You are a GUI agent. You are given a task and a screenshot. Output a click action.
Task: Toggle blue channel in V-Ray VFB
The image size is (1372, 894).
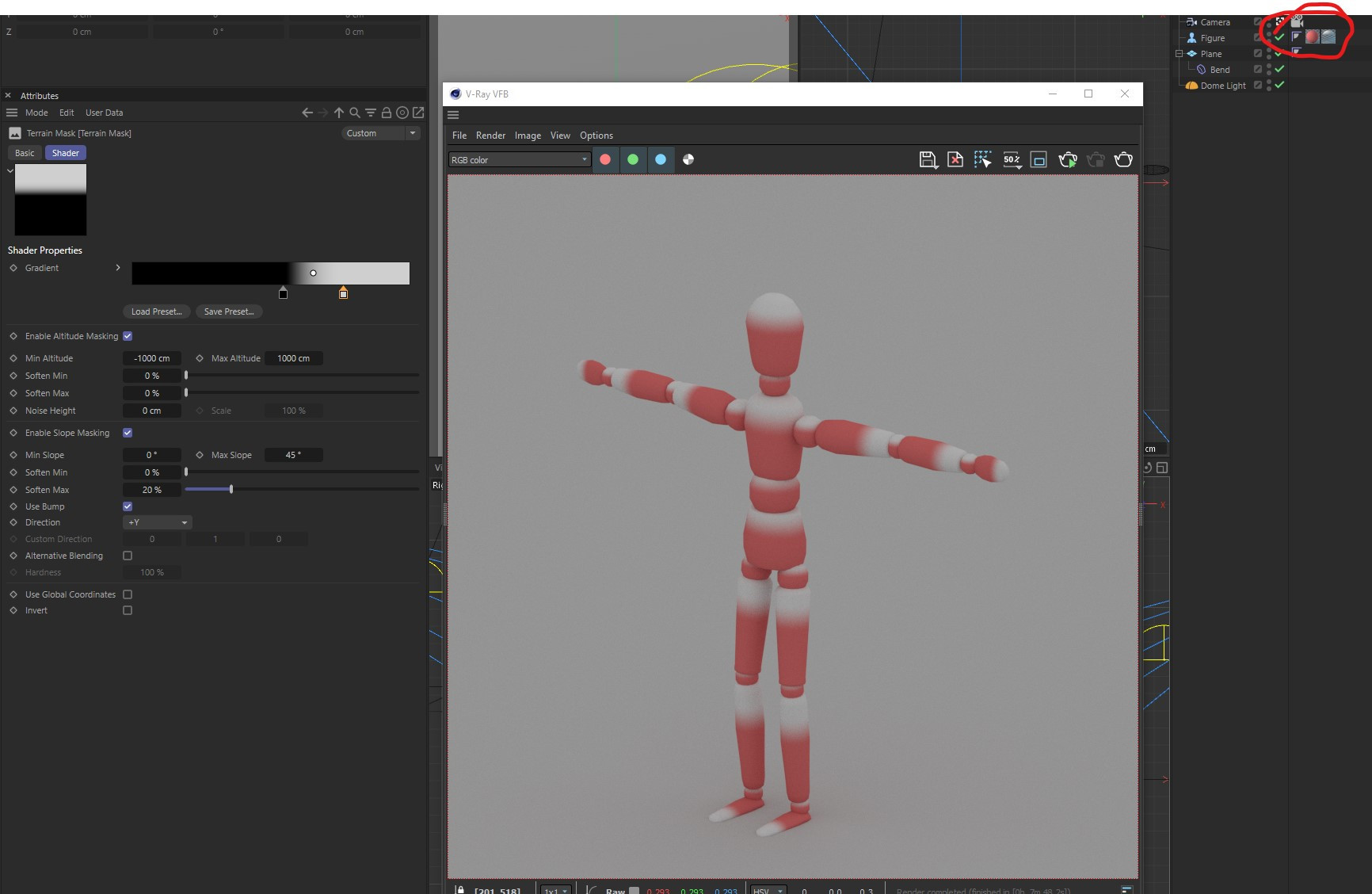click(661, 159)
